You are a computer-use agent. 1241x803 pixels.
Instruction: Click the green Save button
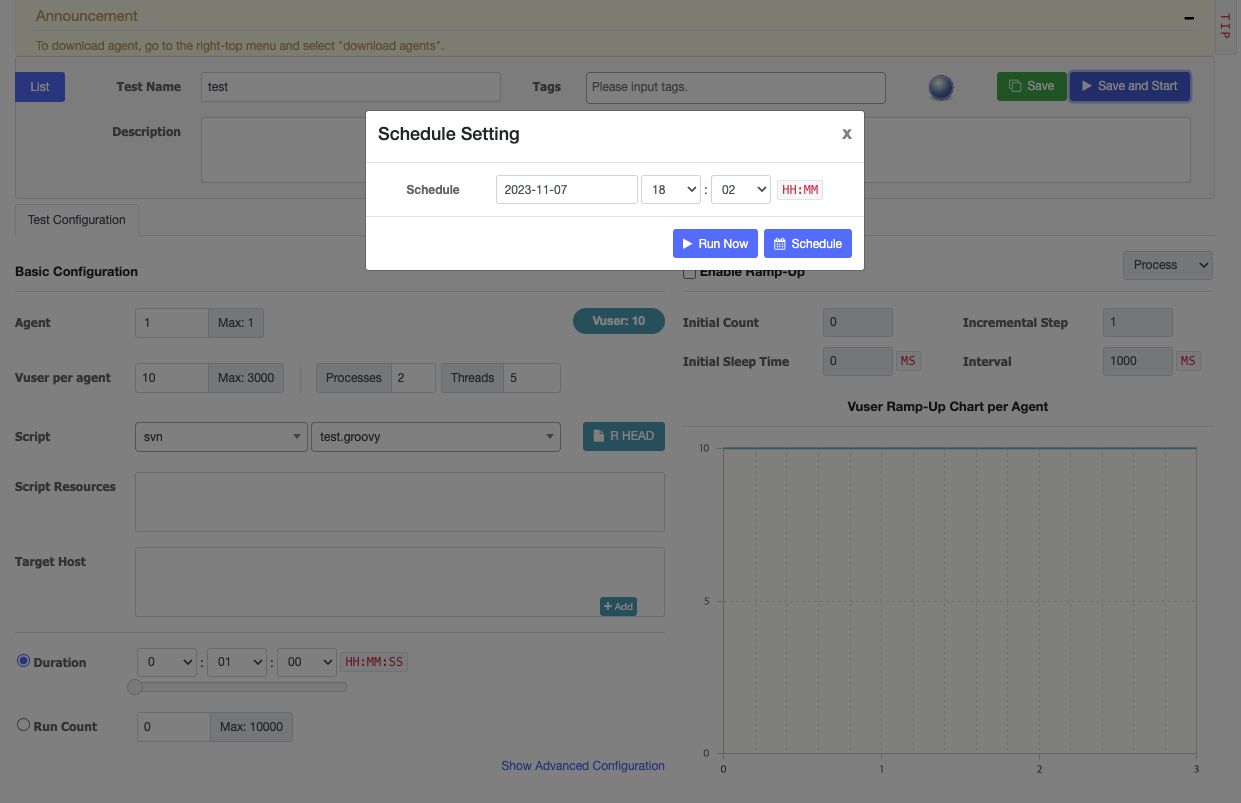(1031, 86)
